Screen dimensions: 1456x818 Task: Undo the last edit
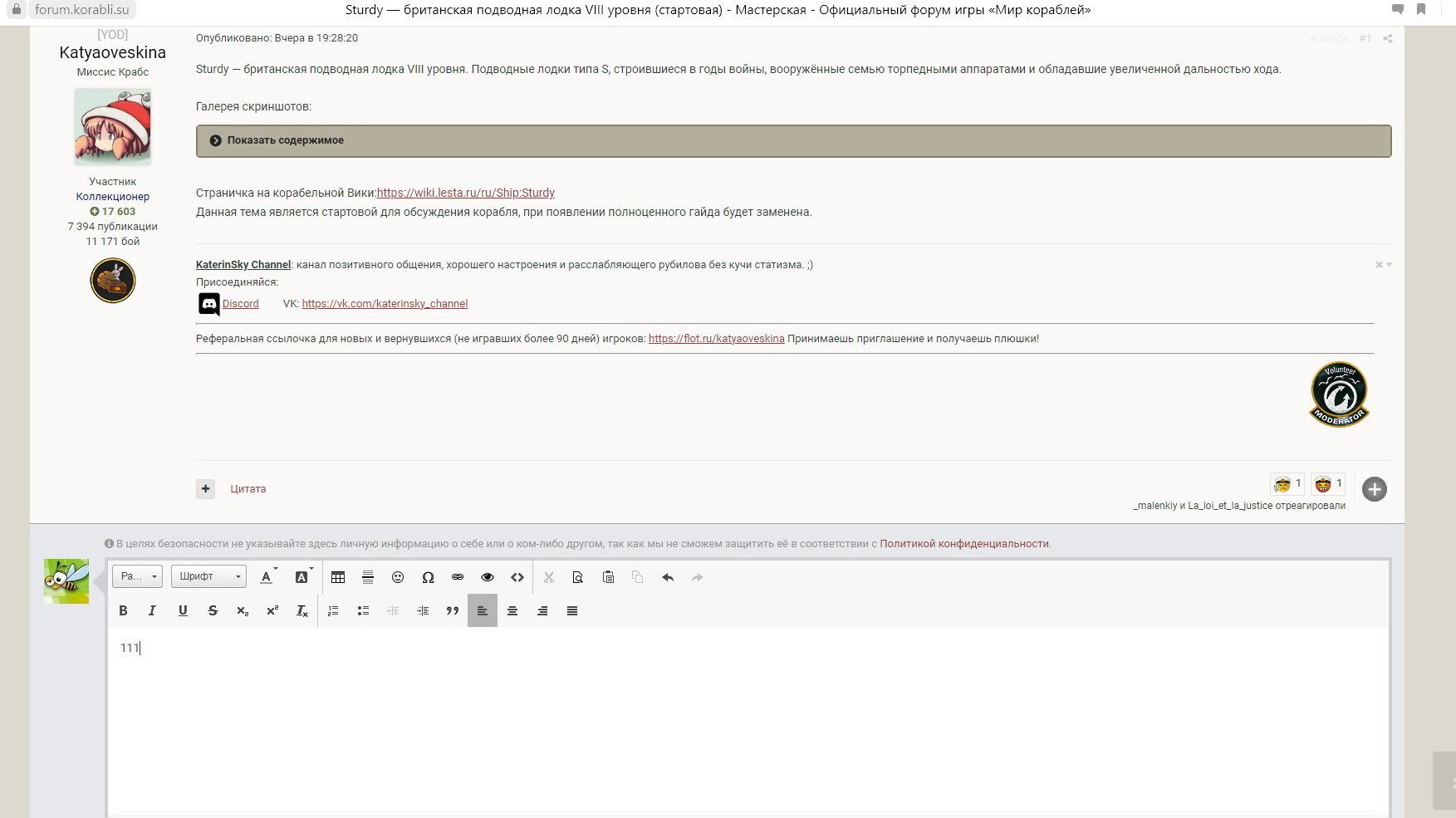coord(668,577)
